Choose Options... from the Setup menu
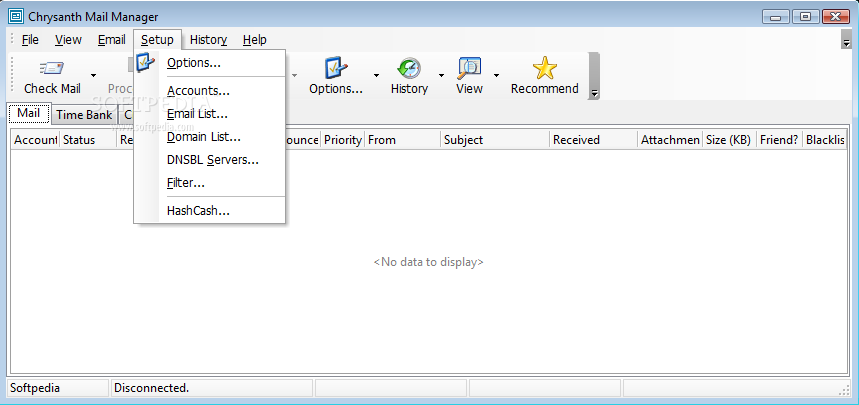This screenshot has width=859, height=405. [209, 63]
